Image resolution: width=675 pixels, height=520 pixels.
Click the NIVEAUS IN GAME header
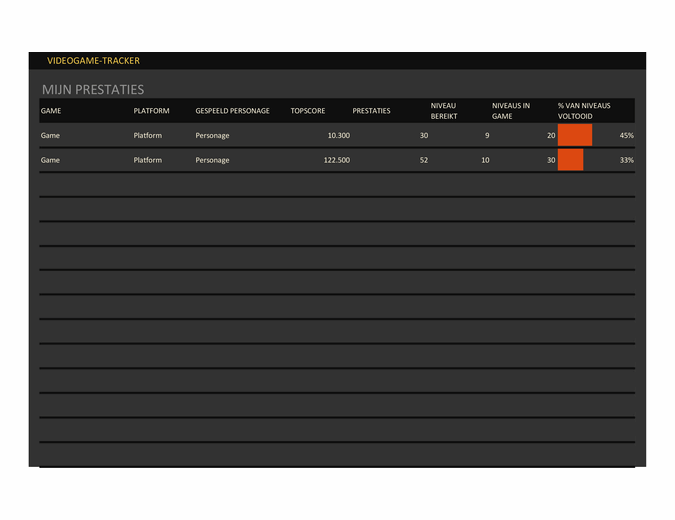510,111
